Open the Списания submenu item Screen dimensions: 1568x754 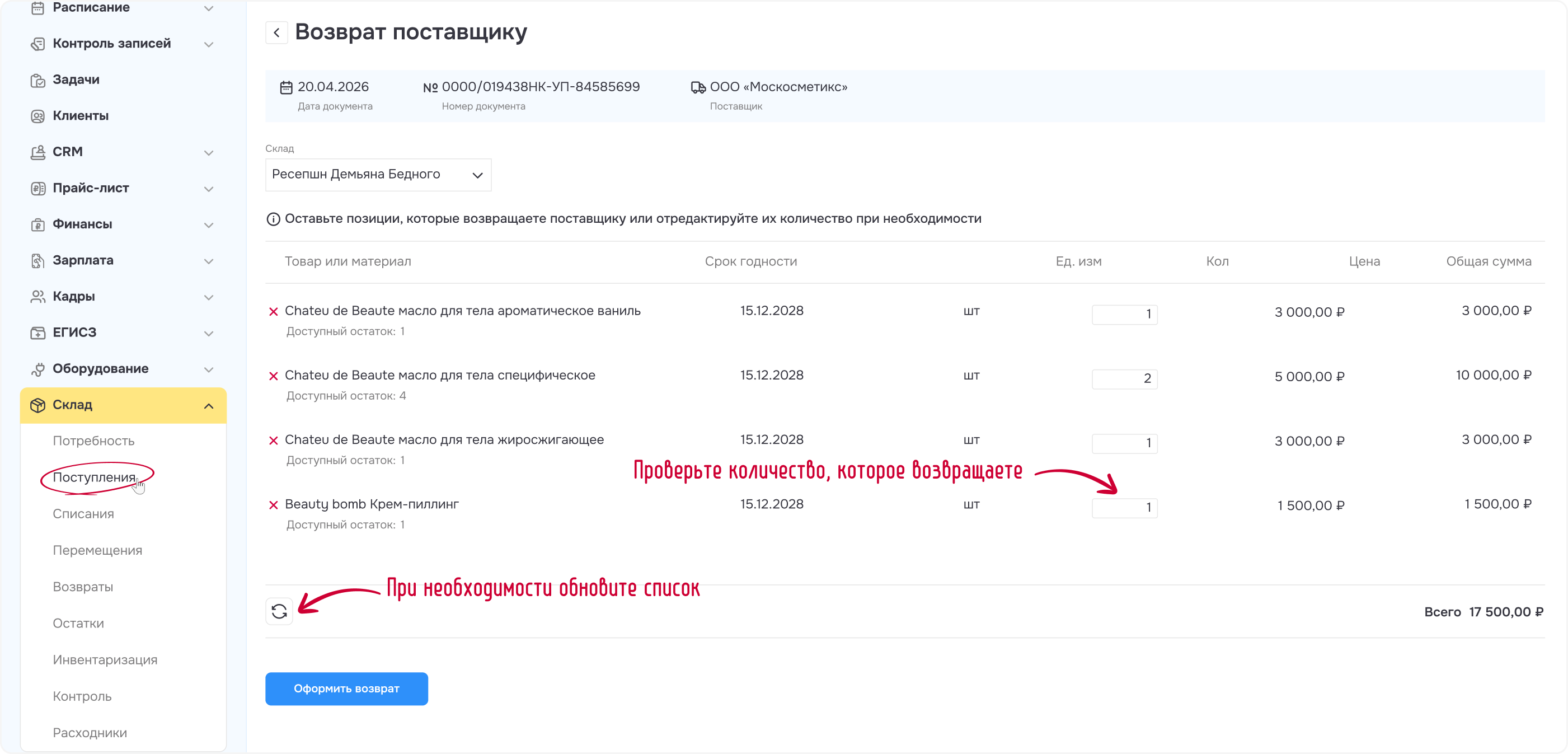click(x=83, y=513)
